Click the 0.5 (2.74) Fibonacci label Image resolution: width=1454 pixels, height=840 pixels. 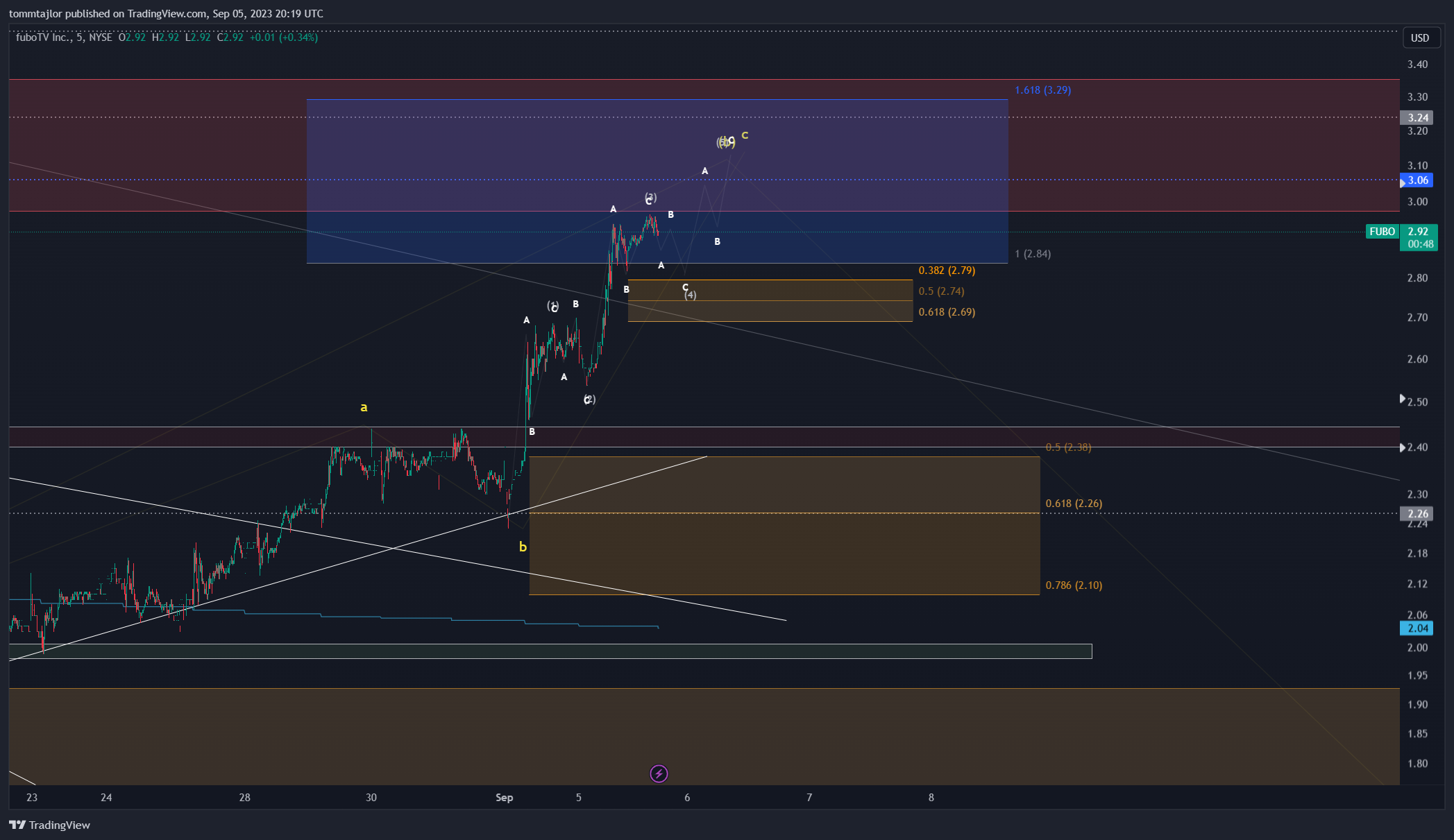click(941, 291)
